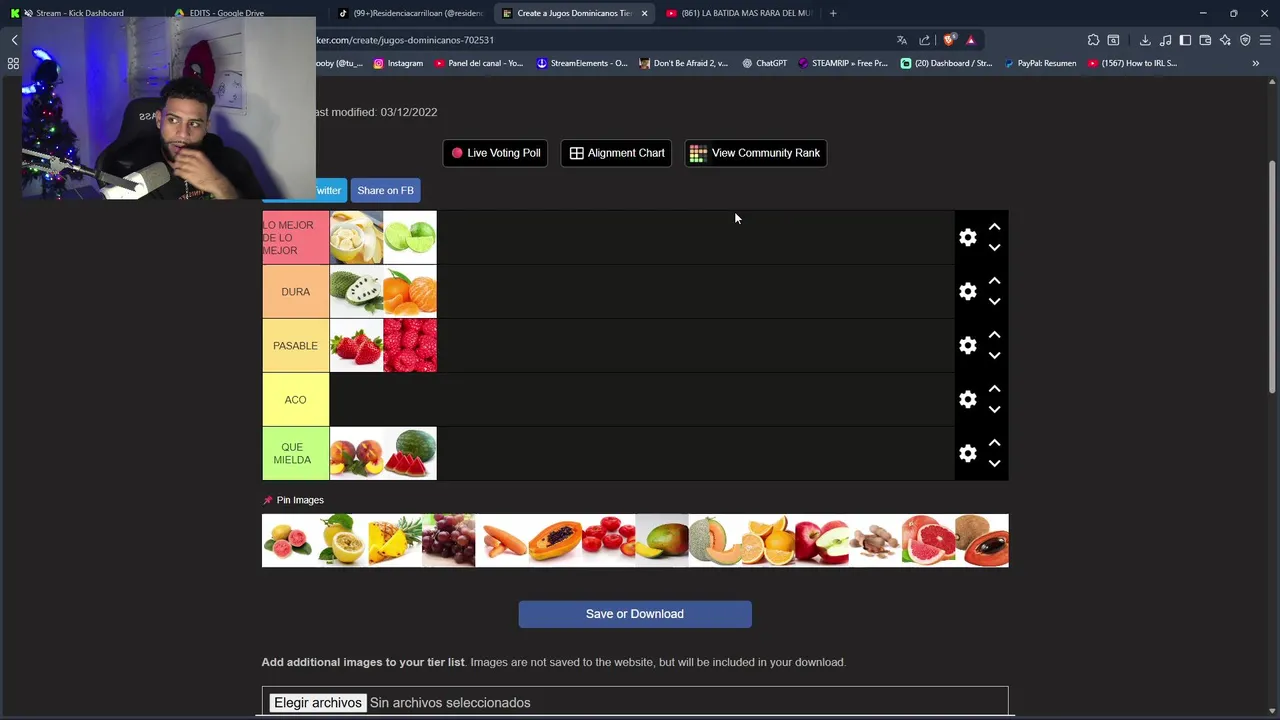Open Brave Wallet icon
This screenshot has width=1280, height=720.
coord(1205,40)
